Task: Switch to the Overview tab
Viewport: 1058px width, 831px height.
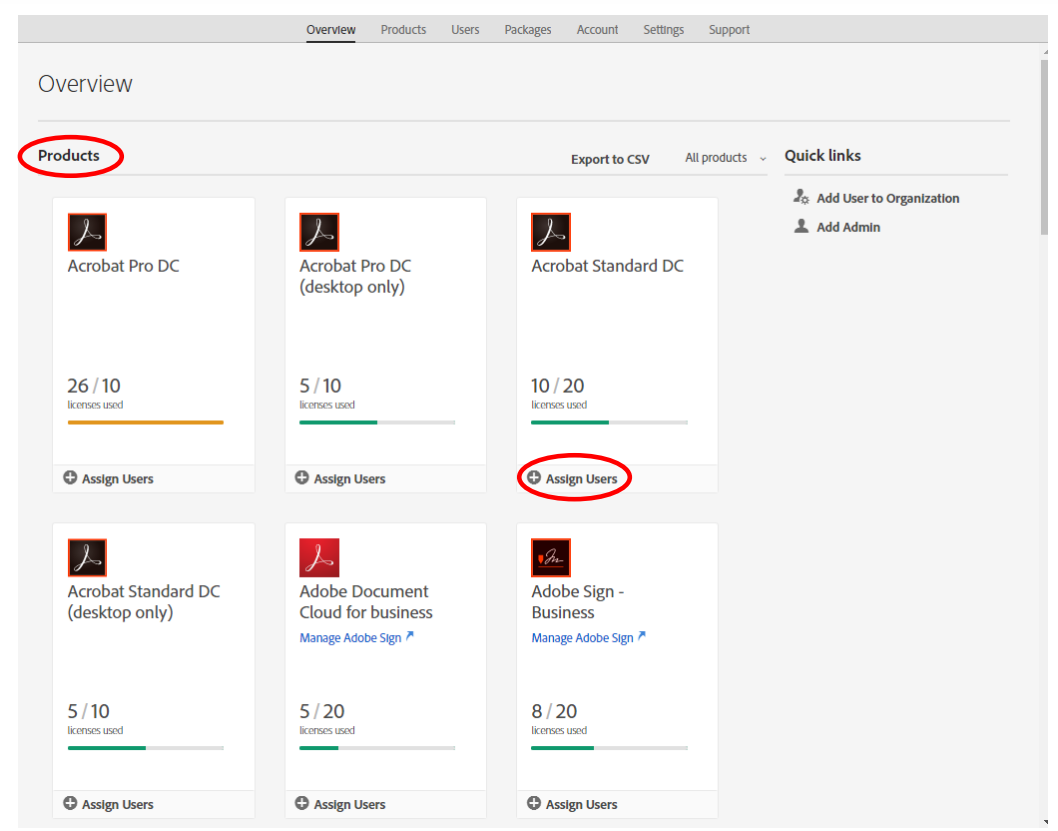Action: pyautogui.click(x=331, y=30)
